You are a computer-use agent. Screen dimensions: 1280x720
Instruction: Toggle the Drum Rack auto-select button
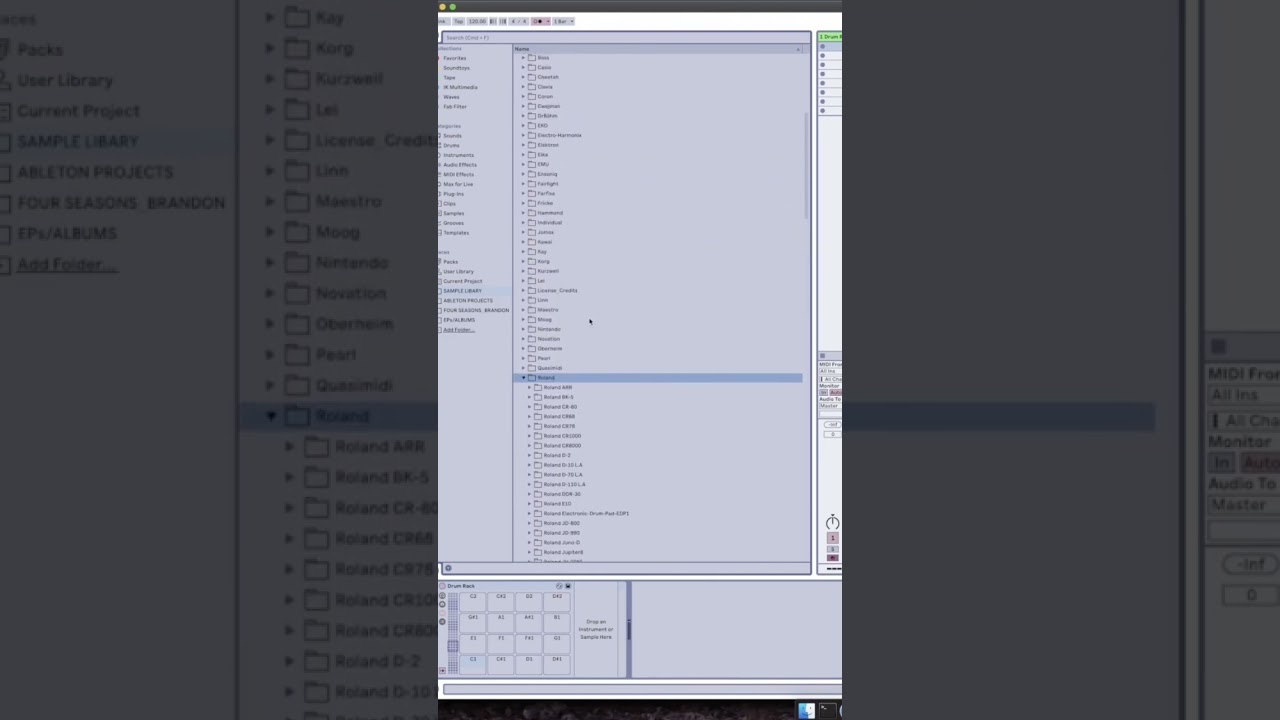click(x=443, y=670)
